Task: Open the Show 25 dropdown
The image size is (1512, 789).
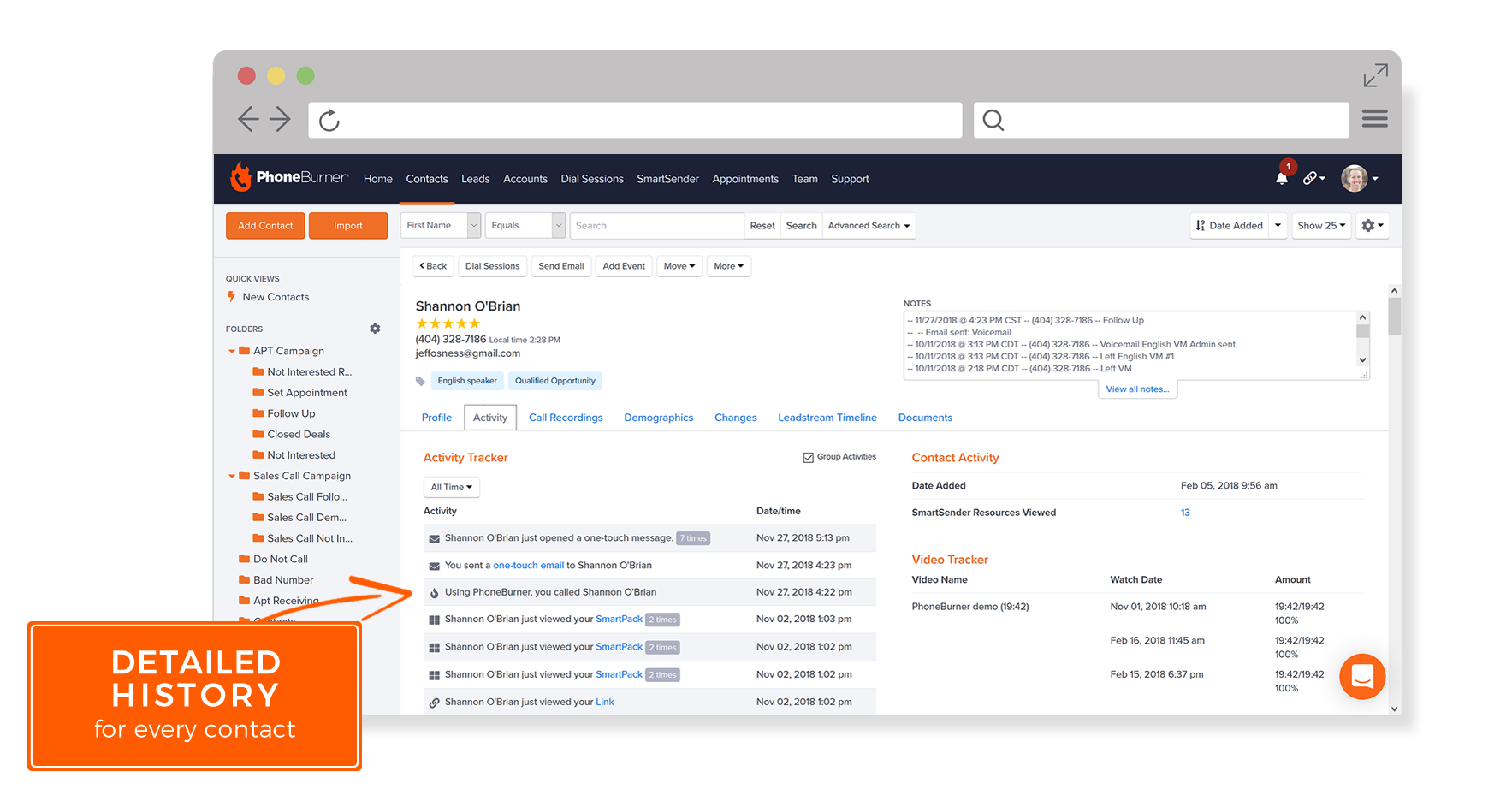Action: click(x=1321, y=225)
